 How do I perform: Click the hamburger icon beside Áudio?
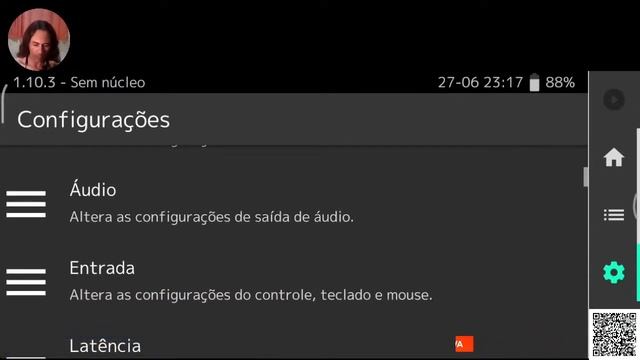(x=26, y=204)
